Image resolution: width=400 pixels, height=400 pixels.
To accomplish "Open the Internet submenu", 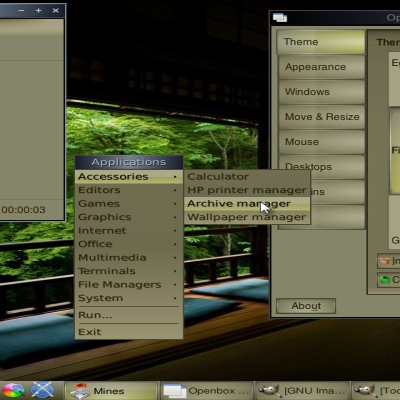I will (x=129, y=231).
